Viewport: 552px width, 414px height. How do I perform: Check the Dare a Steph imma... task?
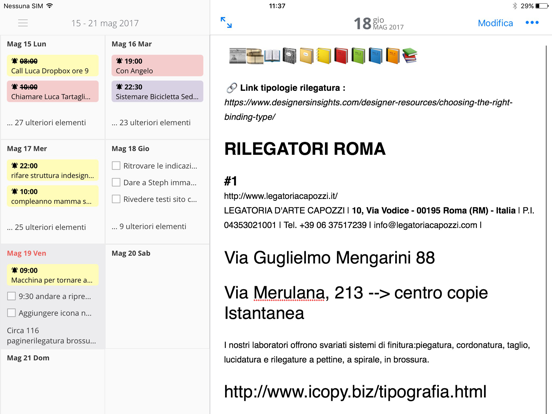tap(116, 182)
